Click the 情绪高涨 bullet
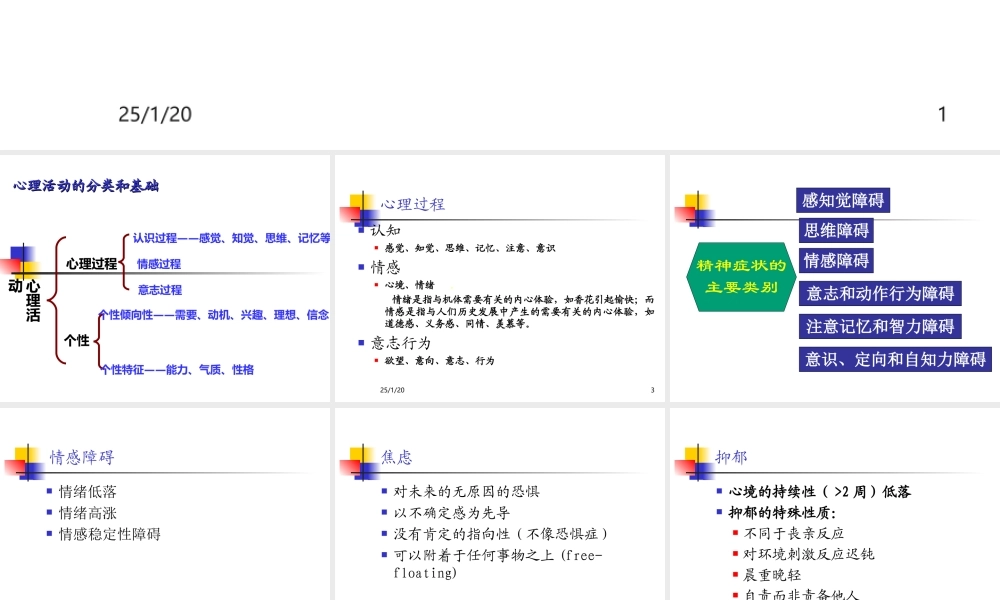The height and width of the screenshot is (600, 1000). (88, 513)
